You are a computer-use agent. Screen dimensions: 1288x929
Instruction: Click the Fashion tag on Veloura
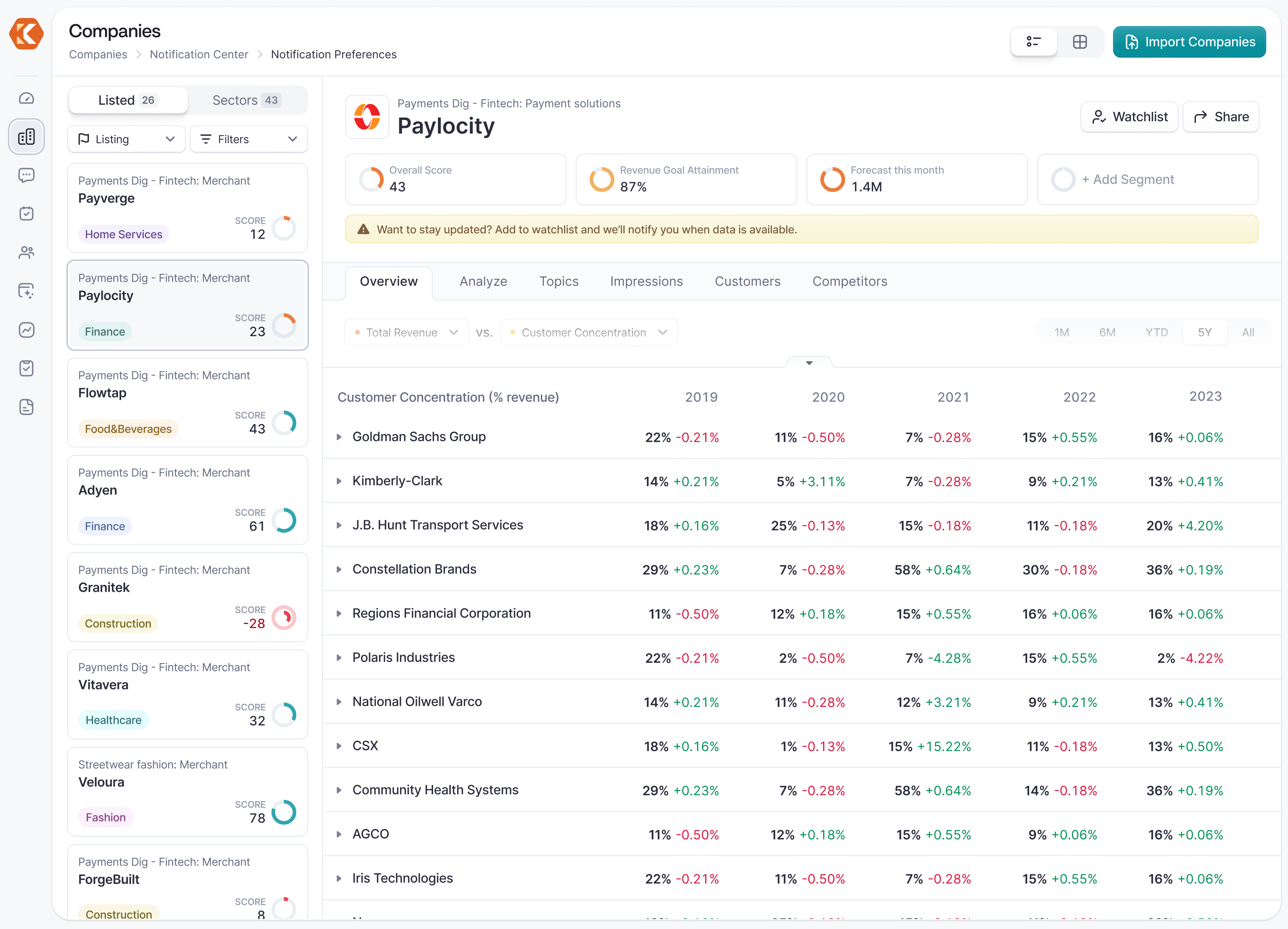point(105,817)
